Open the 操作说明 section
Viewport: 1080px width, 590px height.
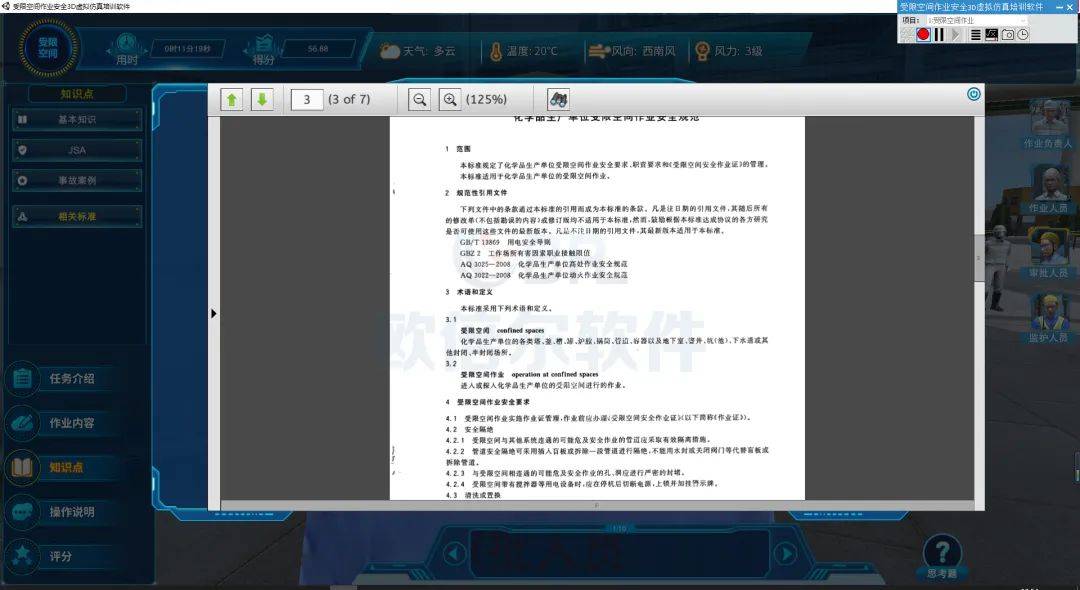click(x=72, y=512)
